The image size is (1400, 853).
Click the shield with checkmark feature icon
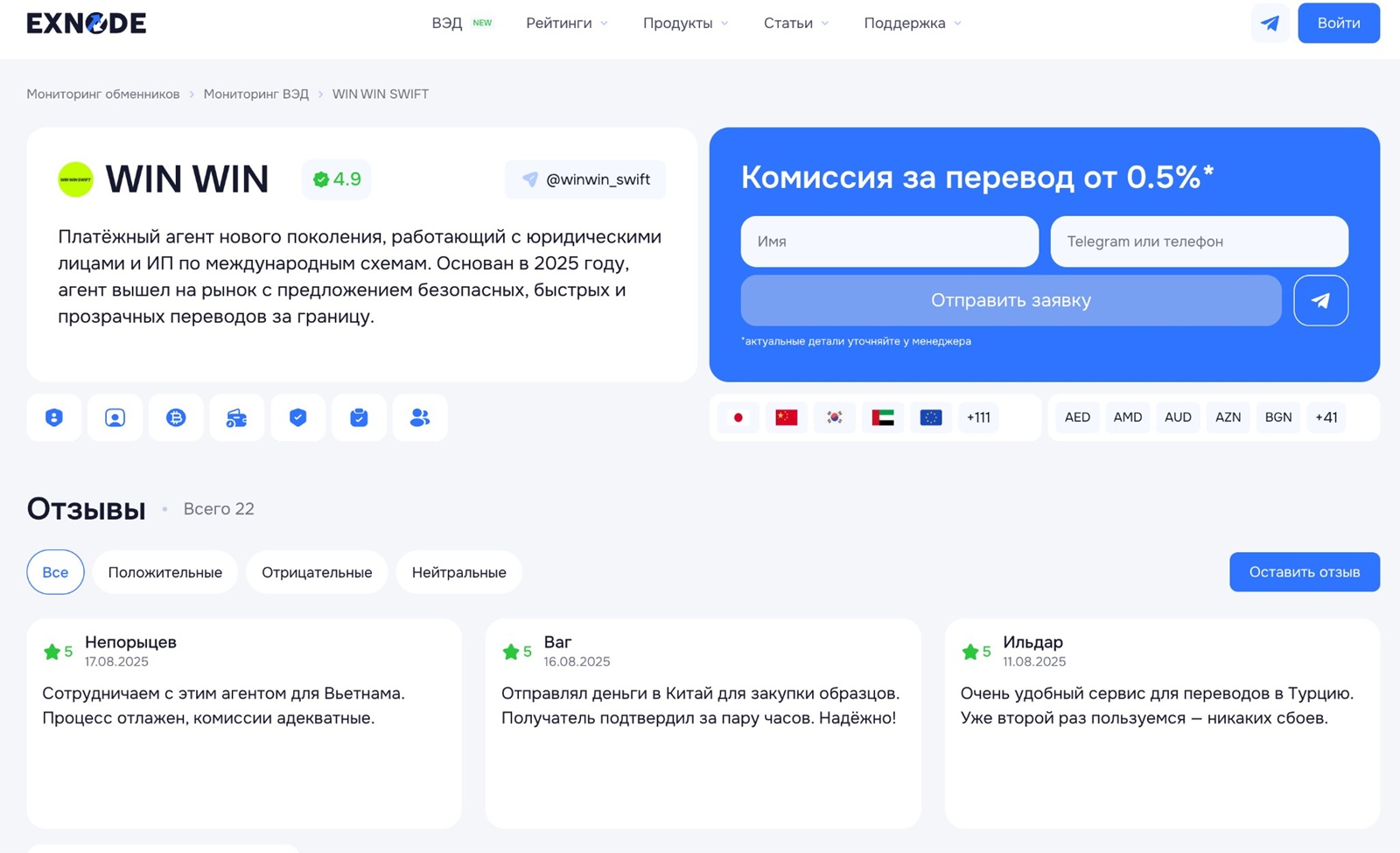(x=298, y=417)
